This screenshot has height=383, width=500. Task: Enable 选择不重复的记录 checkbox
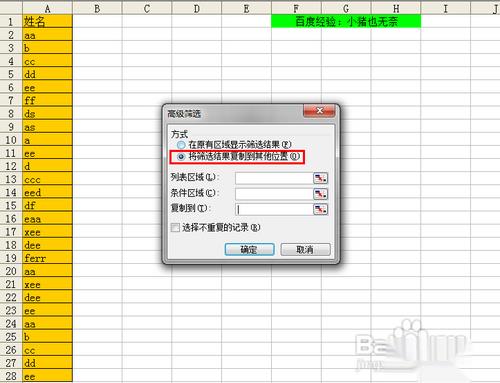click(x=175, y=228)
